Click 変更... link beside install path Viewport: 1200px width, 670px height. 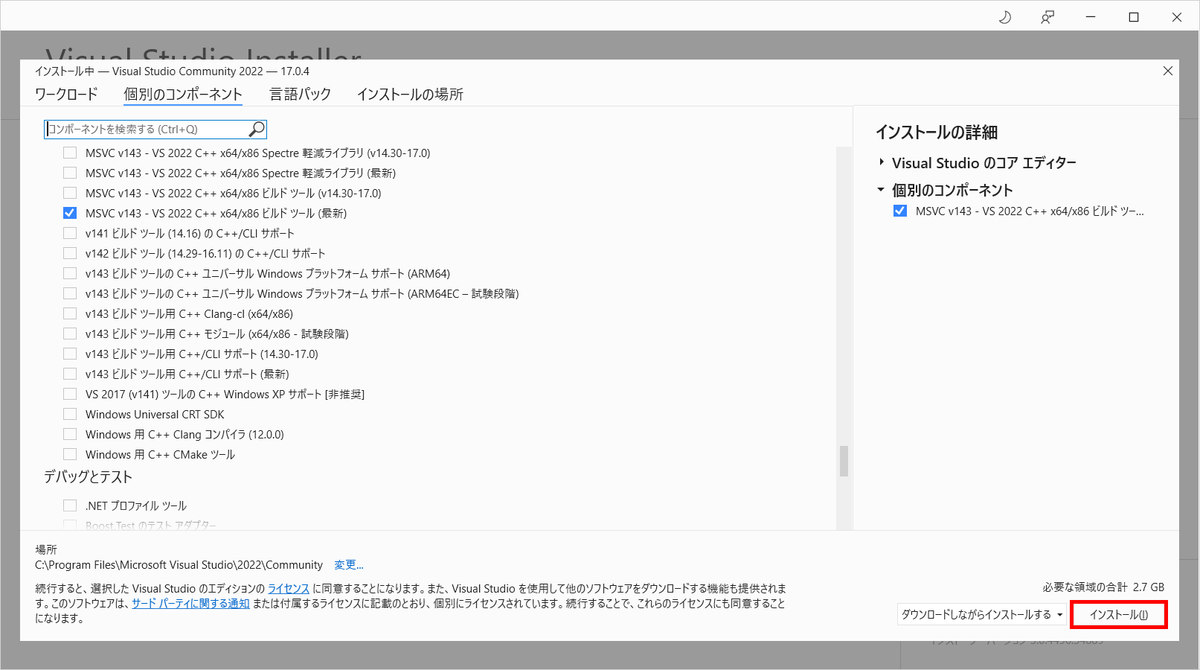(348, 565)
